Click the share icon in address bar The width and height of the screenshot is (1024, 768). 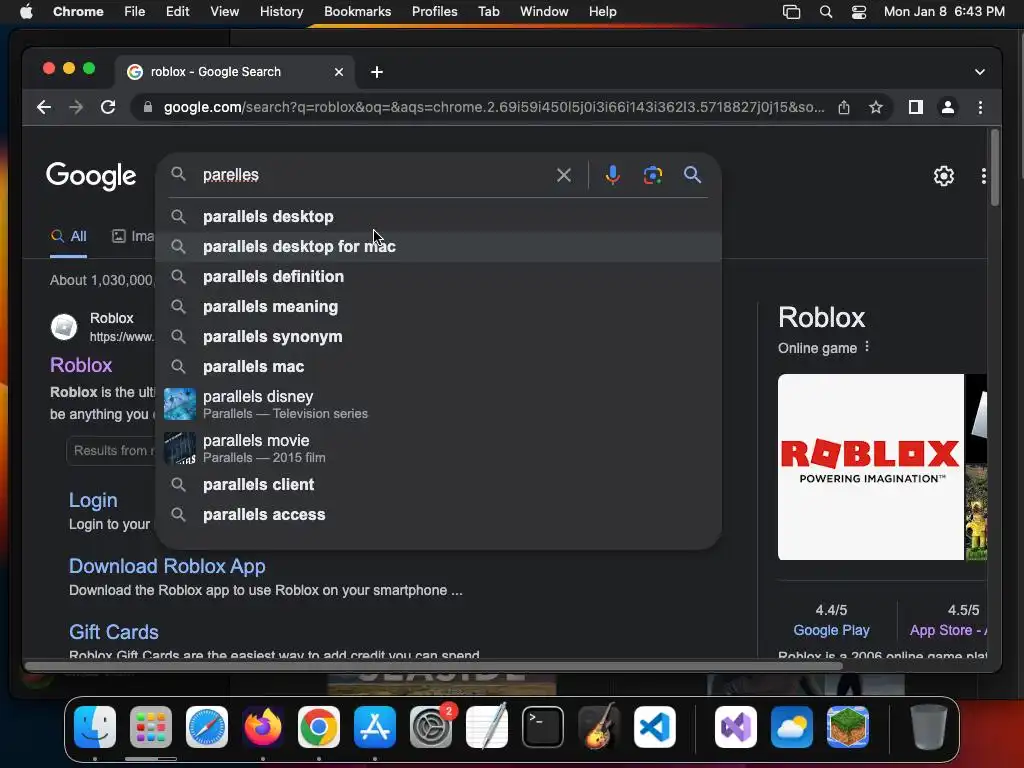[844, 107]
